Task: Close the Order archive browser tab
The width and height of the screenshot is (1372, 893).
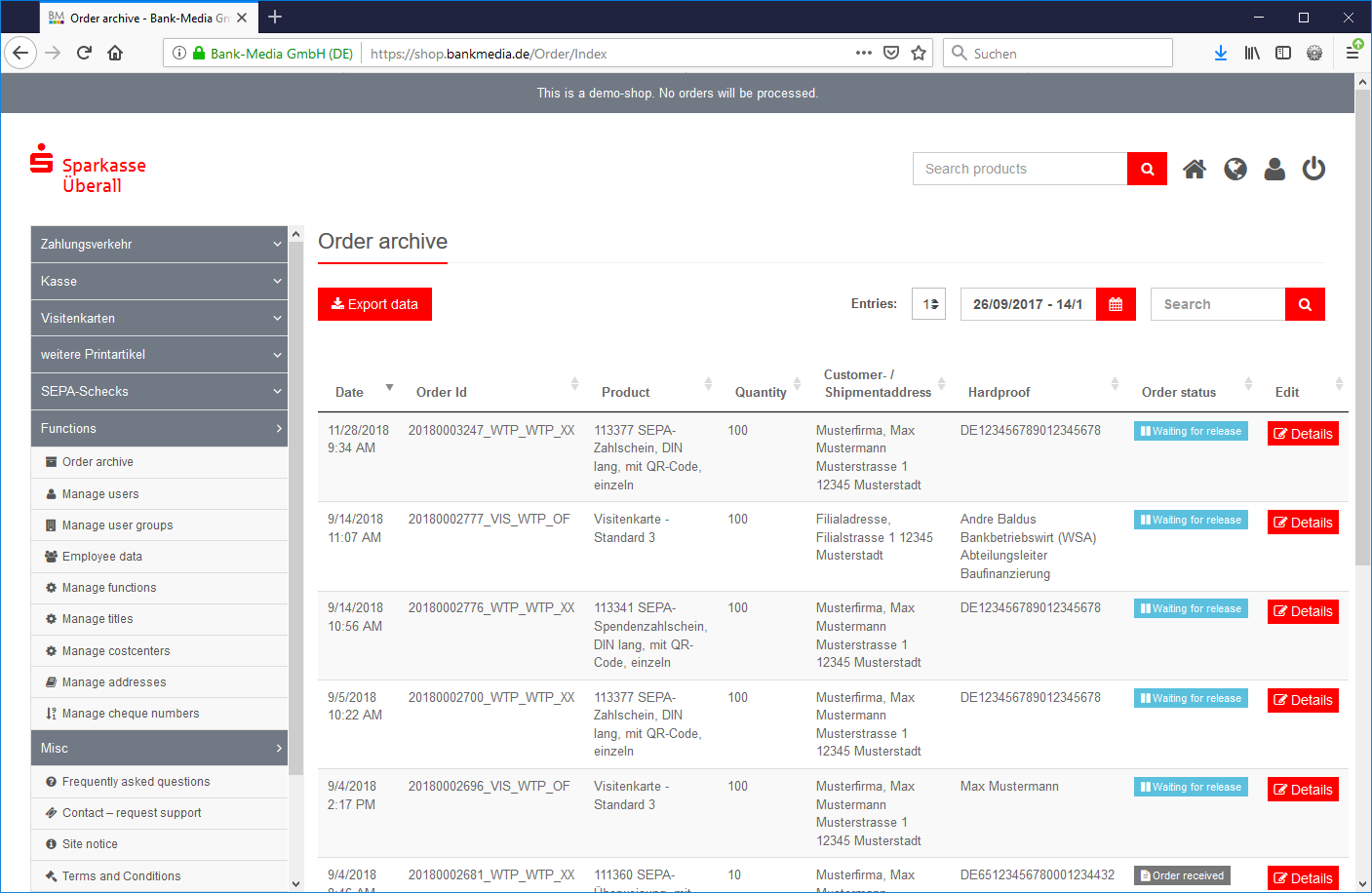Action: pyautogui.click(x=242, y=18)
